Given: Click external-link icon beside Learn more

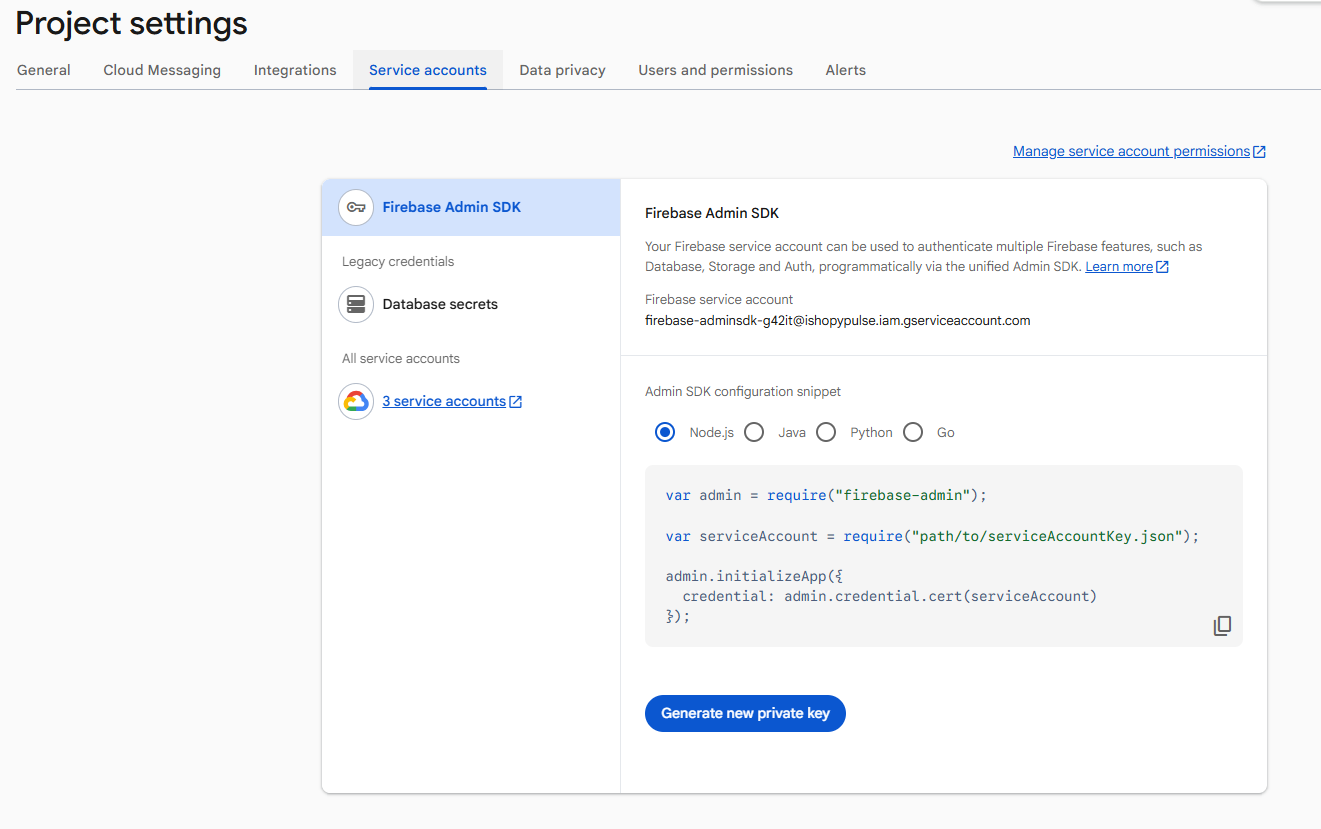Looking at the screenshot, I should 1162,267.
